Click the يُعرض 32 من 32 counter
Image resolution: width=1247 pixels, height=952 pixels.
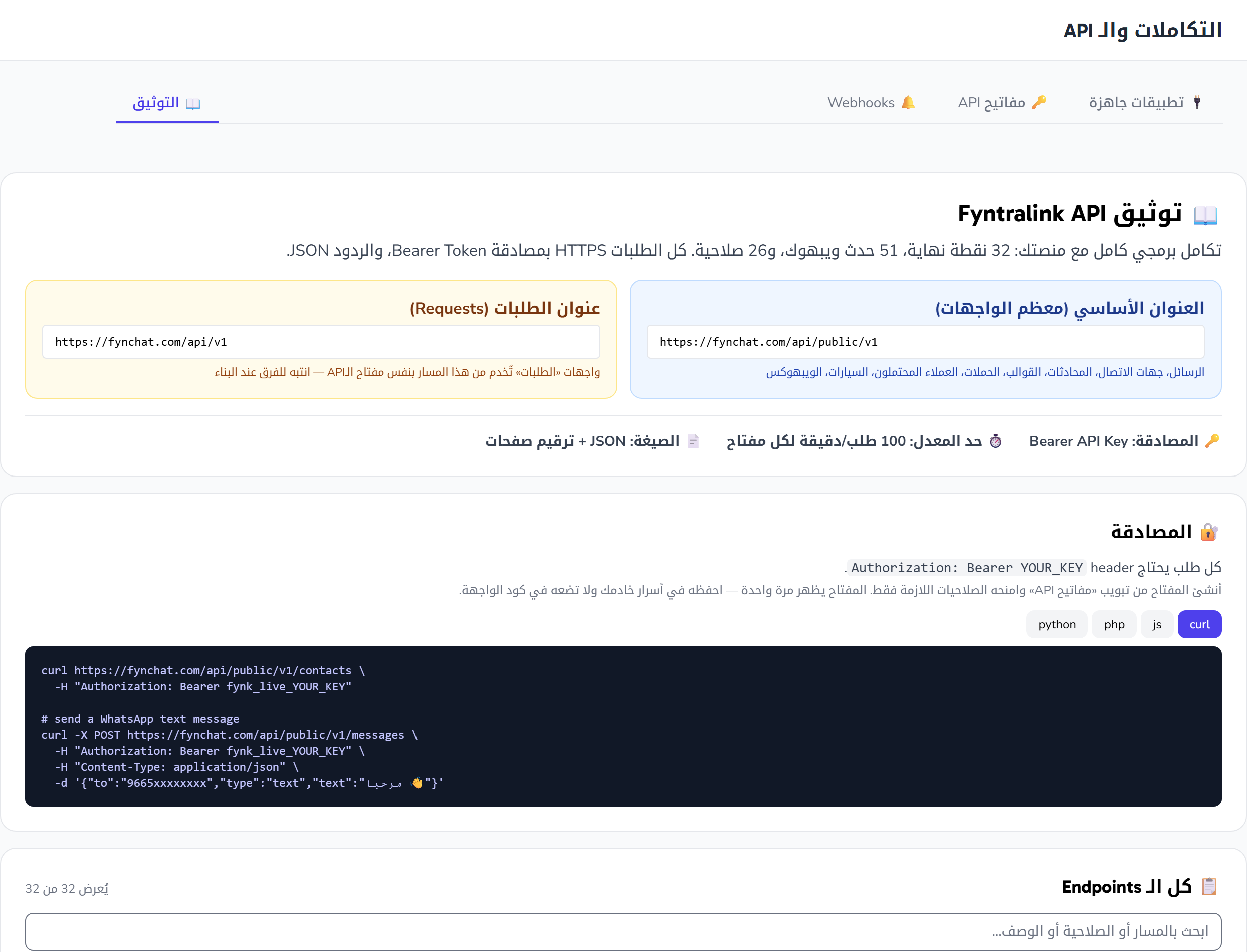[67, 888]
